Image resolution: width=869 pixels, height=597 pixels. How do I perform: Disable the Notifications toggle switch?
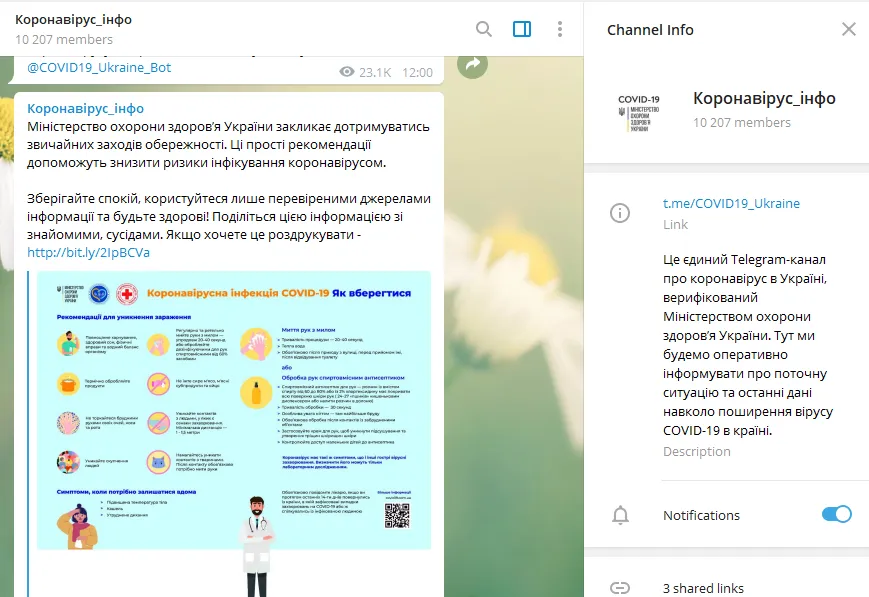[835, 515]
